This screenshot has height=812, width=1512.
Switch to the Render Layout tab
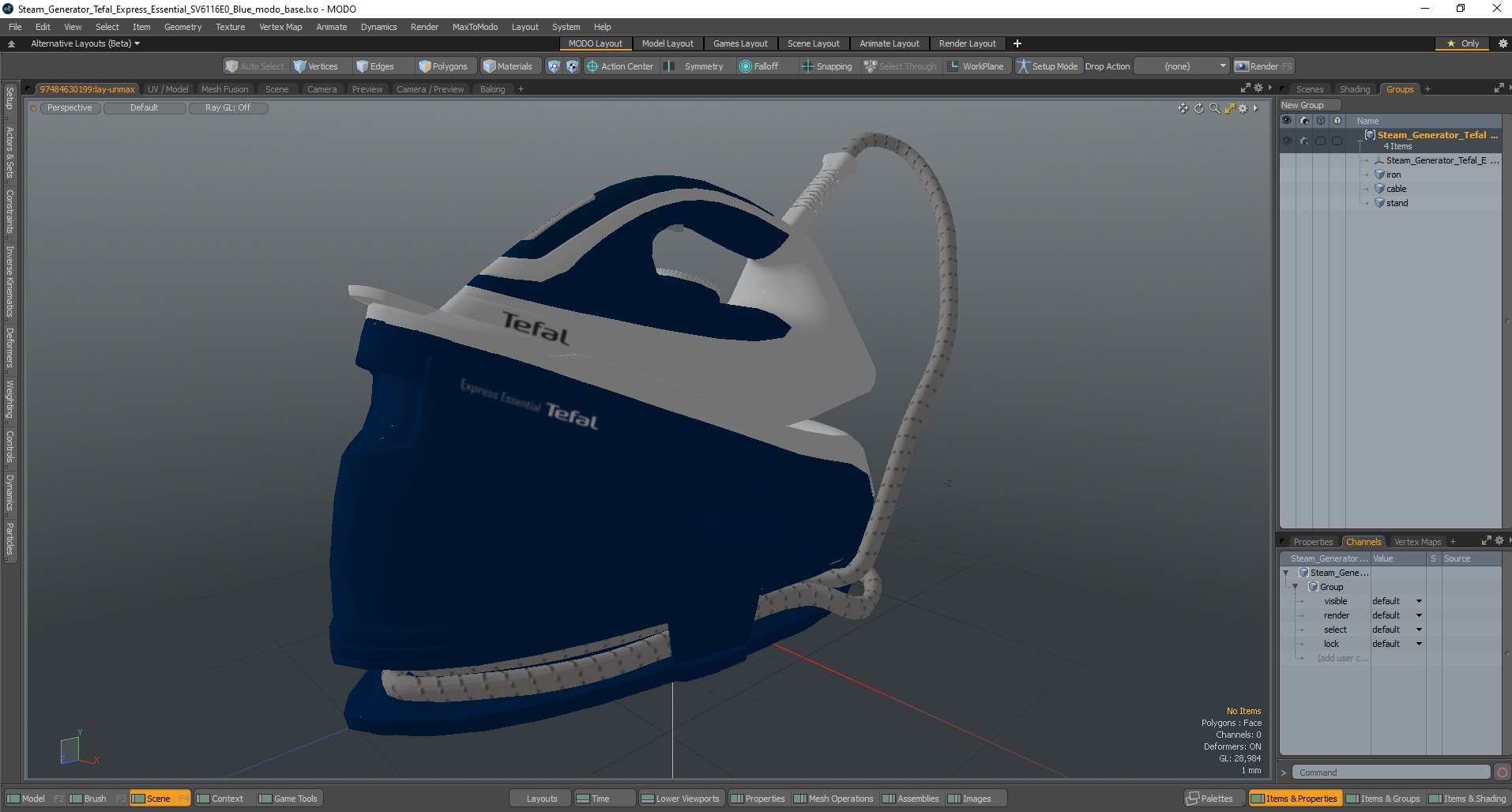[x=967, y=43]
